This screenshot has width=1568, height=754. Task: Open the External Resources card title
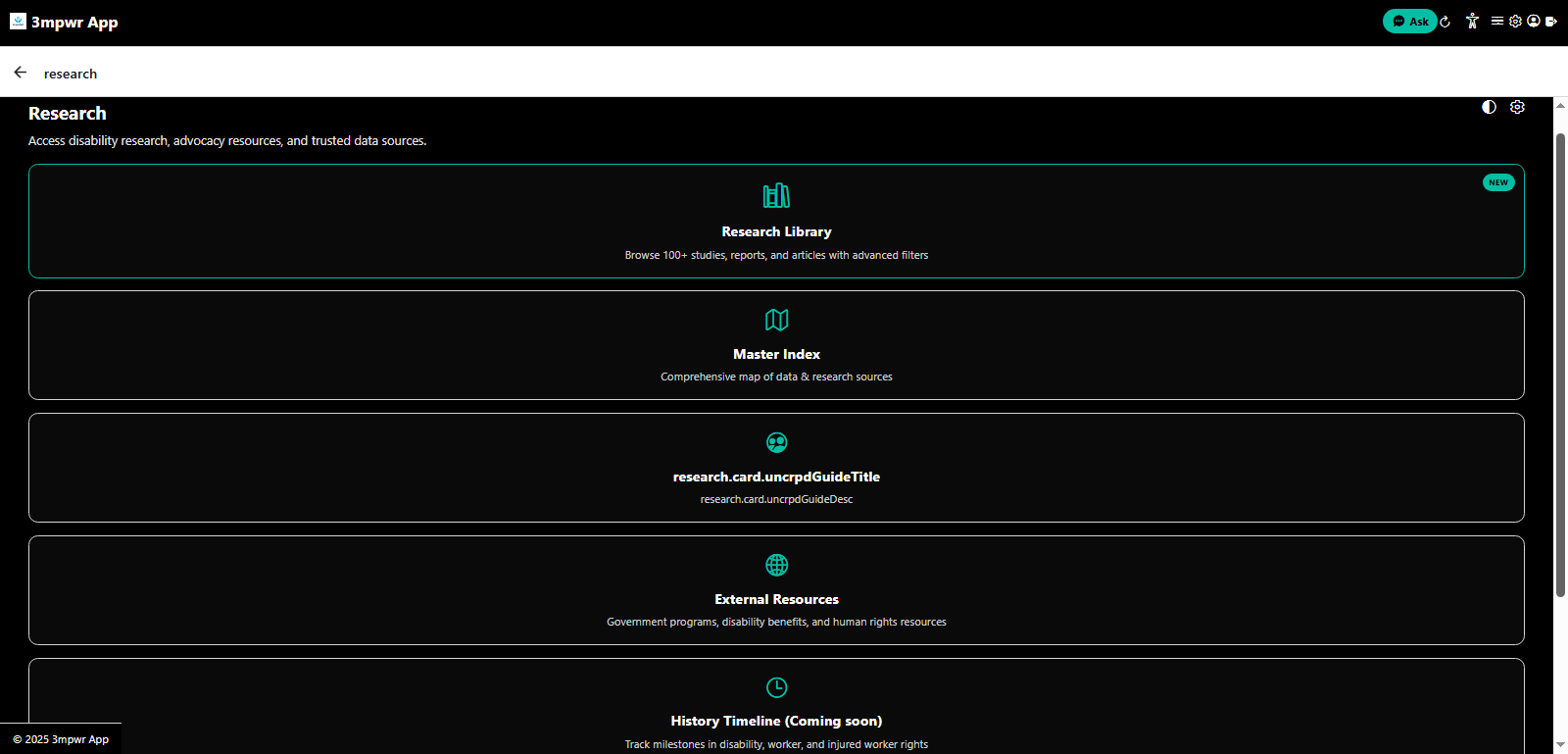coord(776,599)
